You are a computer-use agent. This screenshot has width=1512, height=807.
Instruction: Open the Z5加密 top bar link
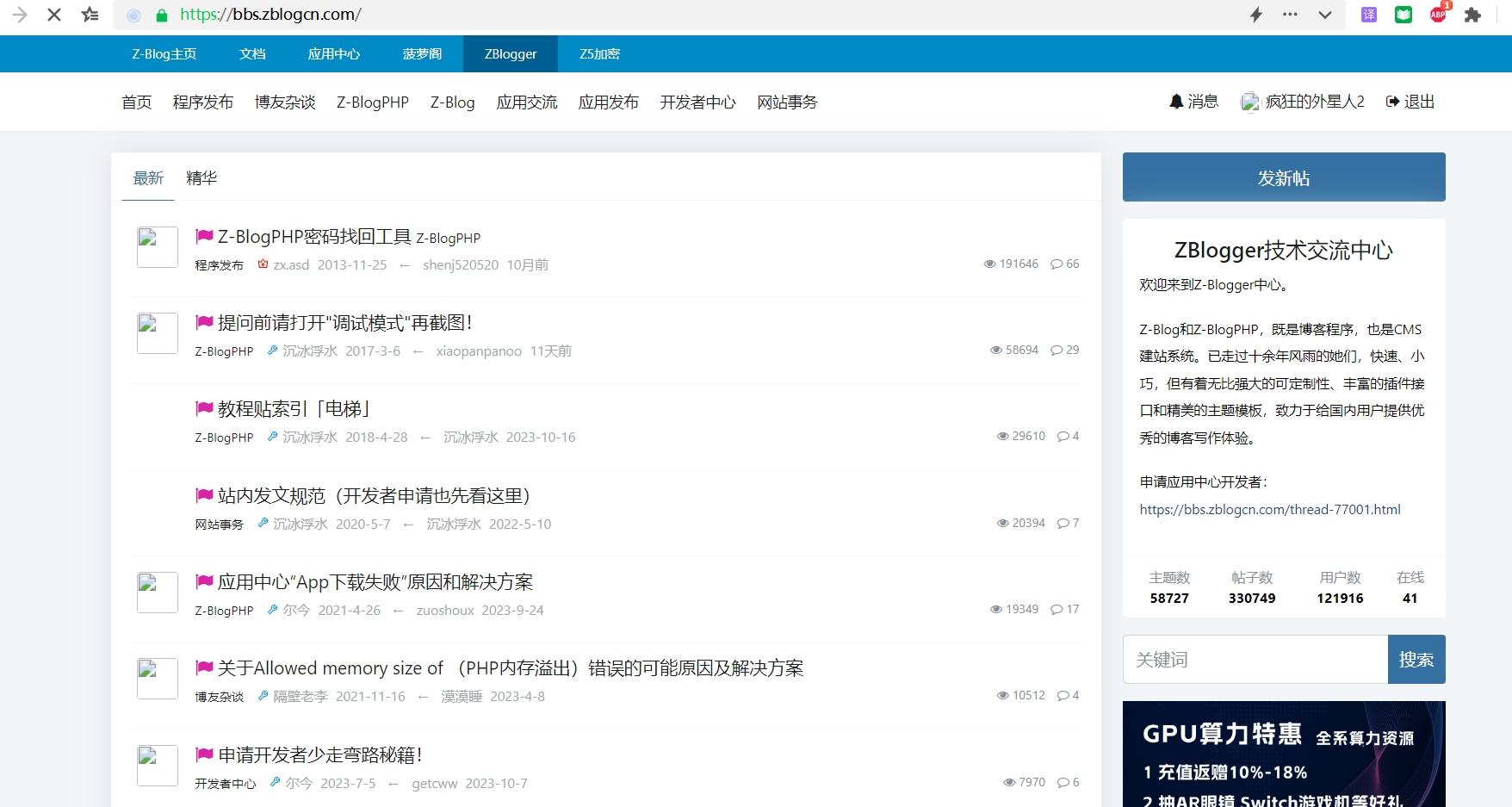click(599, 54)
